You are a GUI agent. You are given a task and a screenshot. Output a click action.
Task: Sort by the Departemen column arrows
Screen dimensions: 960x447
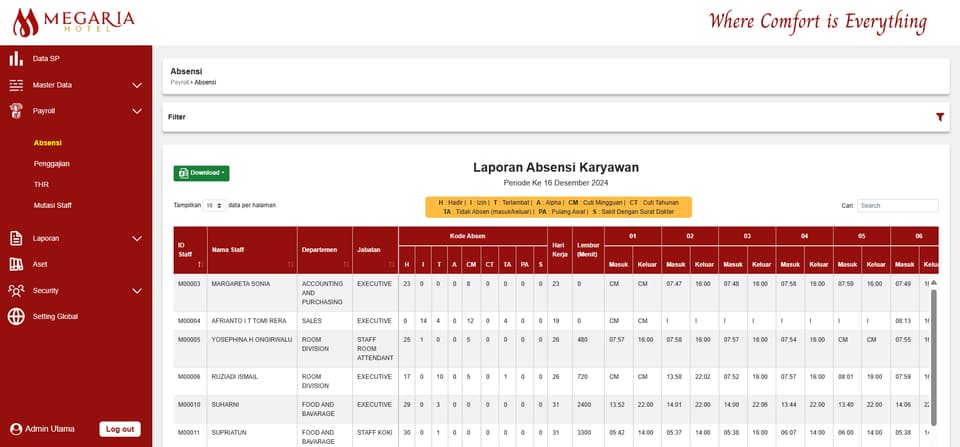345,264
